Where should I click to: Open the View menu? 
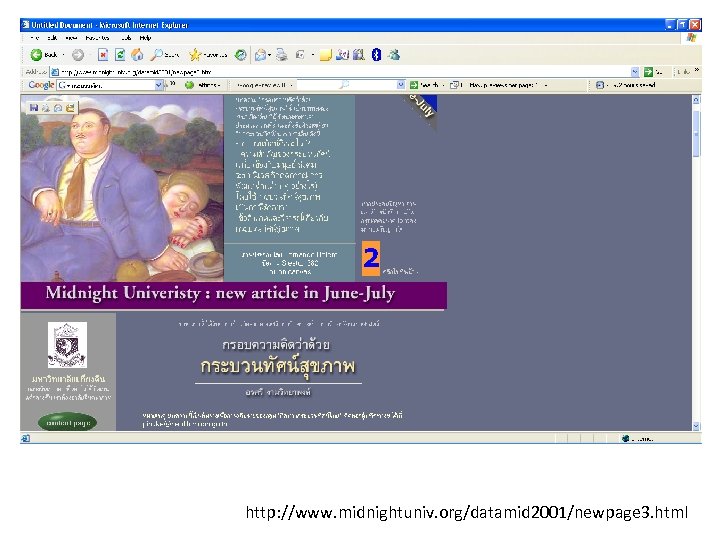[71, 38]
